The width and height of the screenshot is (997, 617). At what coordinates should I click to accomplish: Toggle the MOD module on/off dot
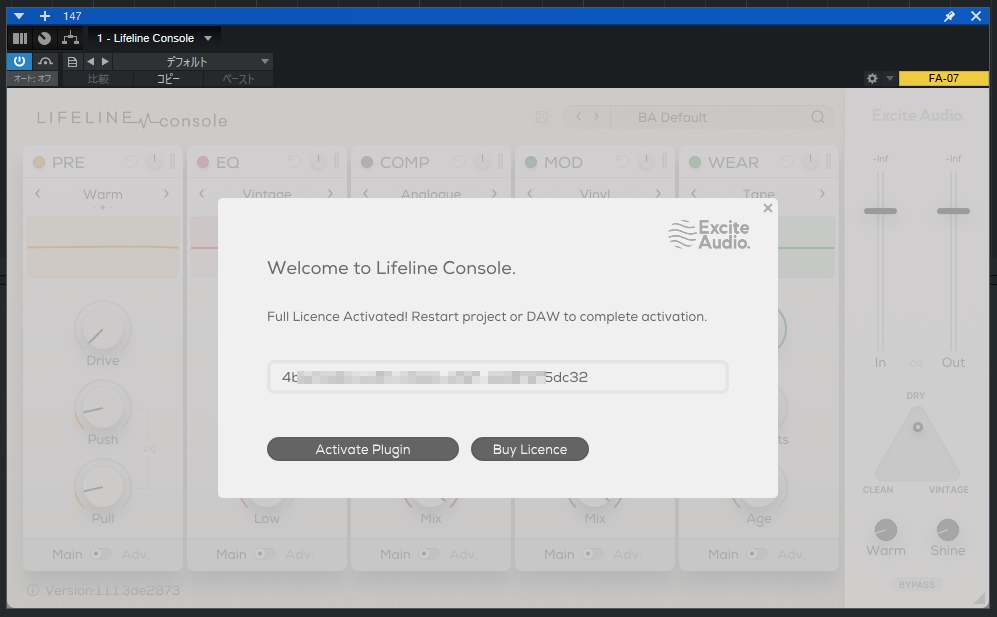[x=531, y=162]
